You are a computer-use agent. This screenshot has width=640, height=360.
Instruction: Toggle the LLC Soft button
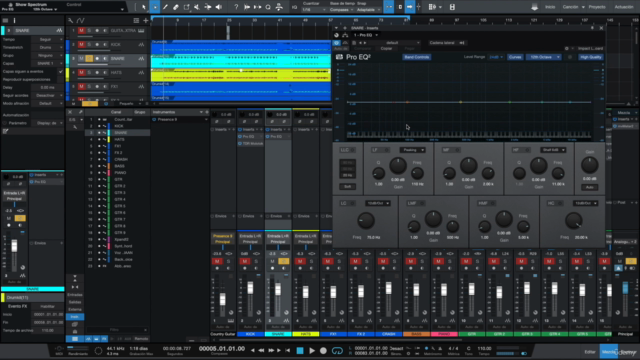point(347,187)
